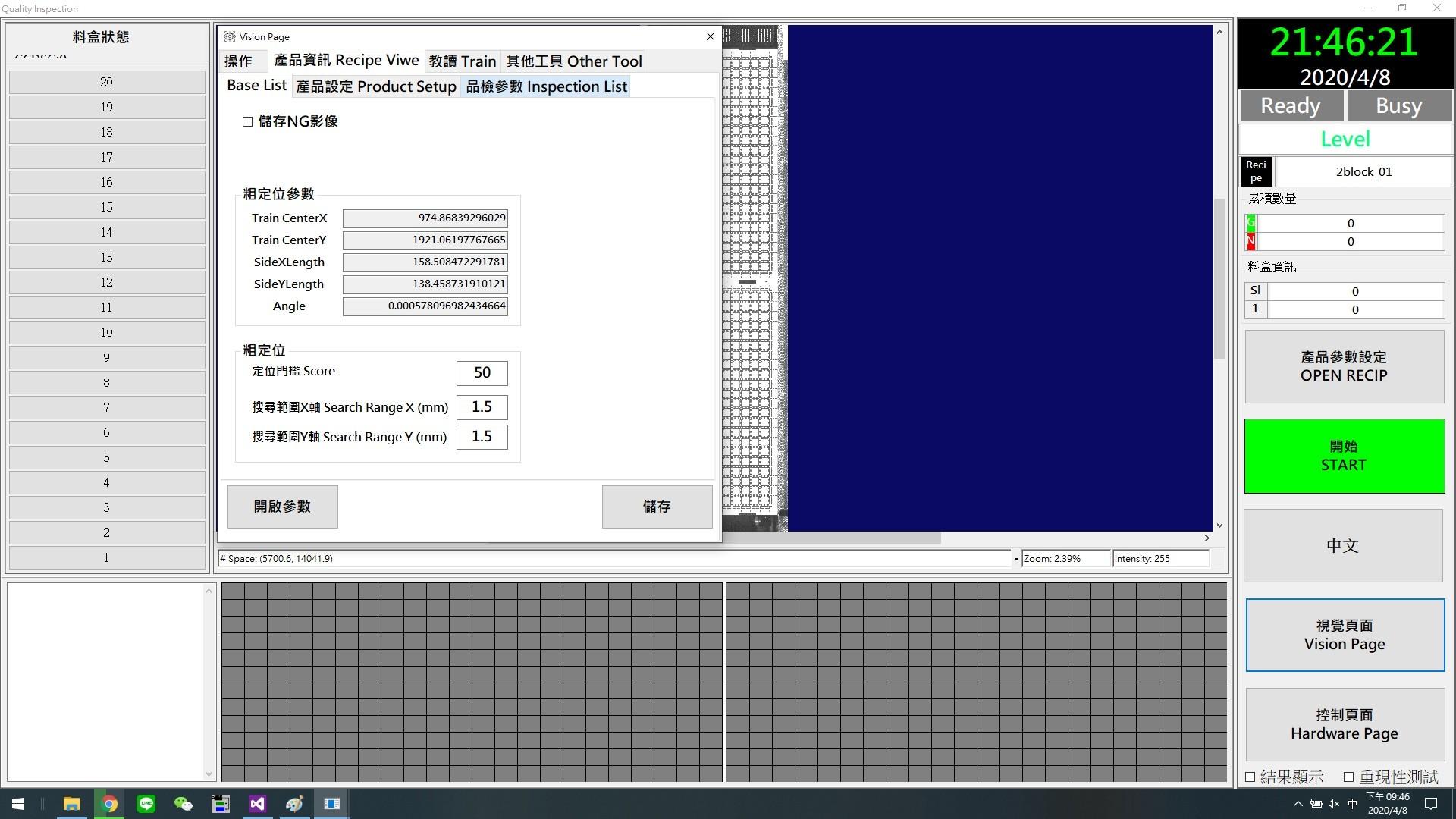Toggle the 重現性測試 checkbox
The height and width of the screenshot is (819, 1456).
pyautogui.click(x=1348, y=777)
